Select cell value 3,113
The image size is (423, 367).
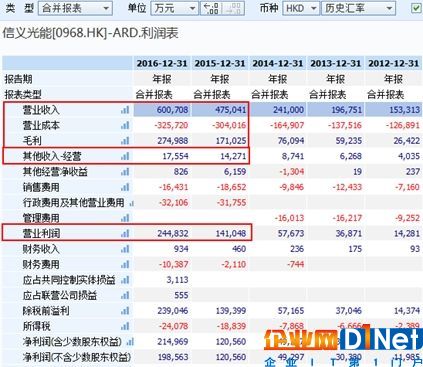coord(177,280)
